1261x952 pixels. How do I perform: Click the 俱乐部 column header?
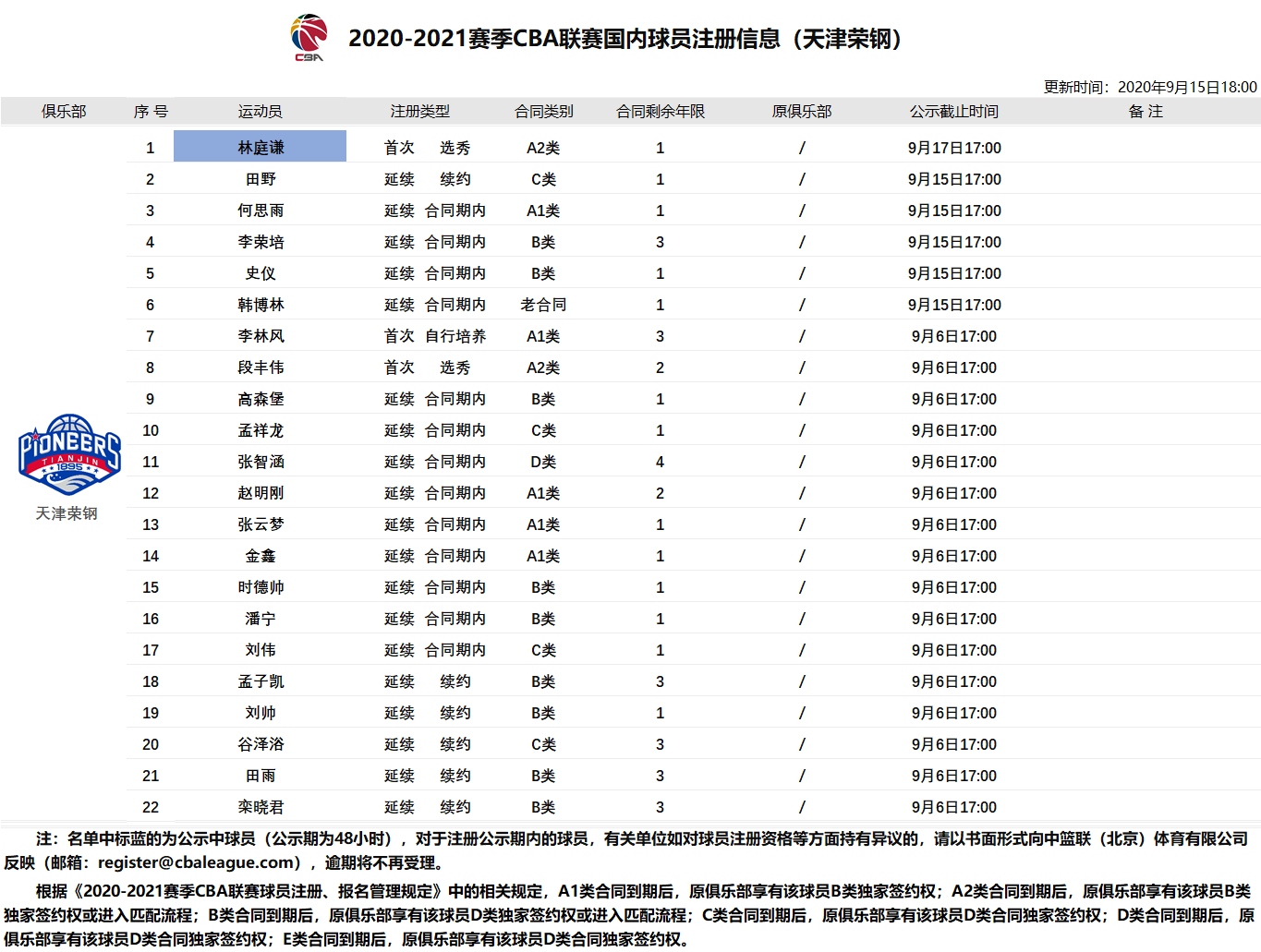(64, 112)
